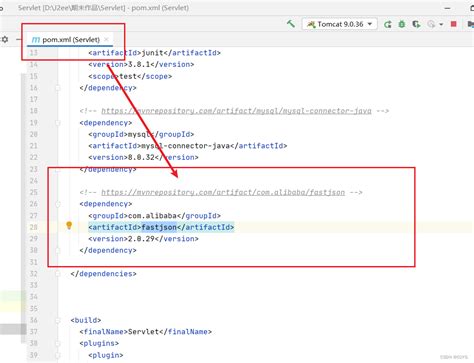Click the highlighted fastjson artifactId text

click(x=159, y=227)
